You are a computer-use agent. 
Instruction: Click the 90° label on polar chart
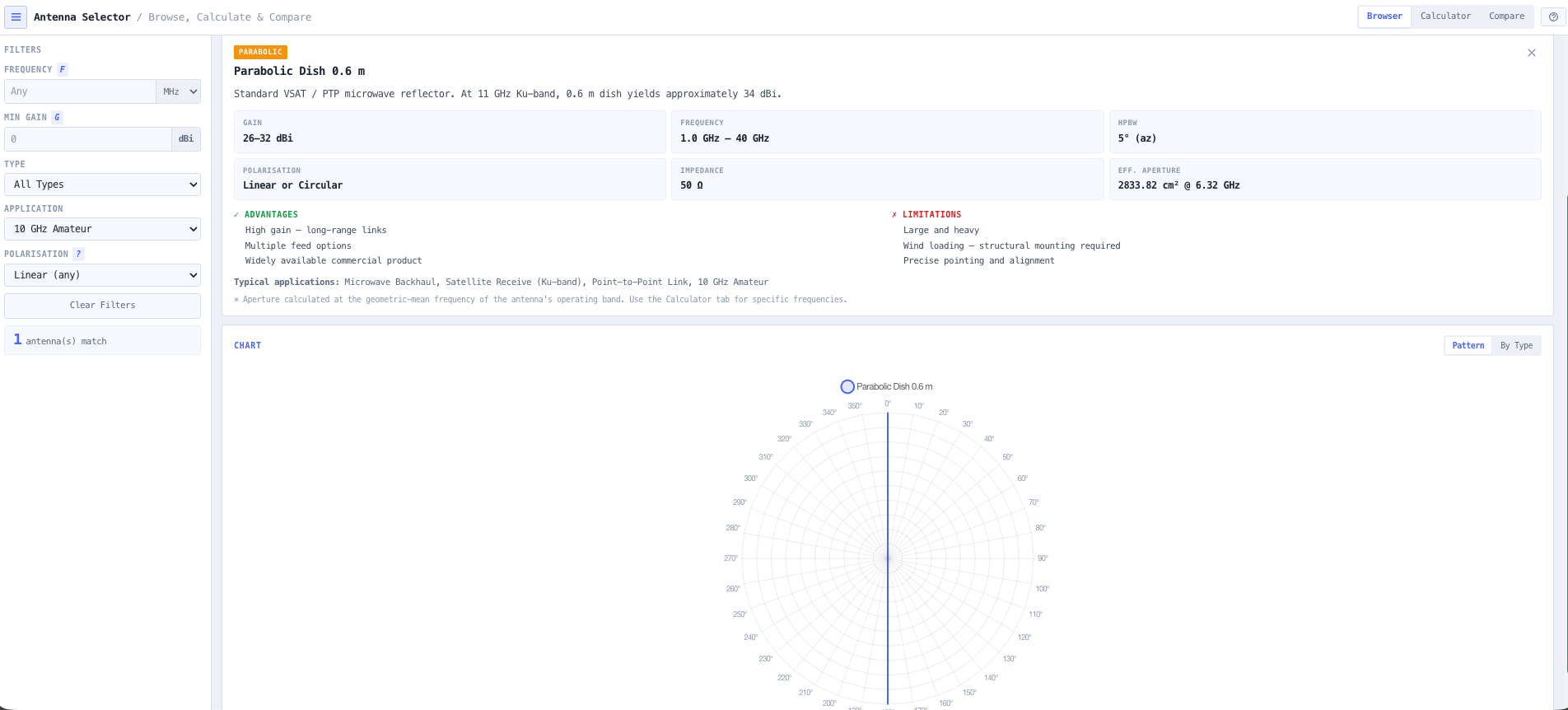coord(1043,558)
